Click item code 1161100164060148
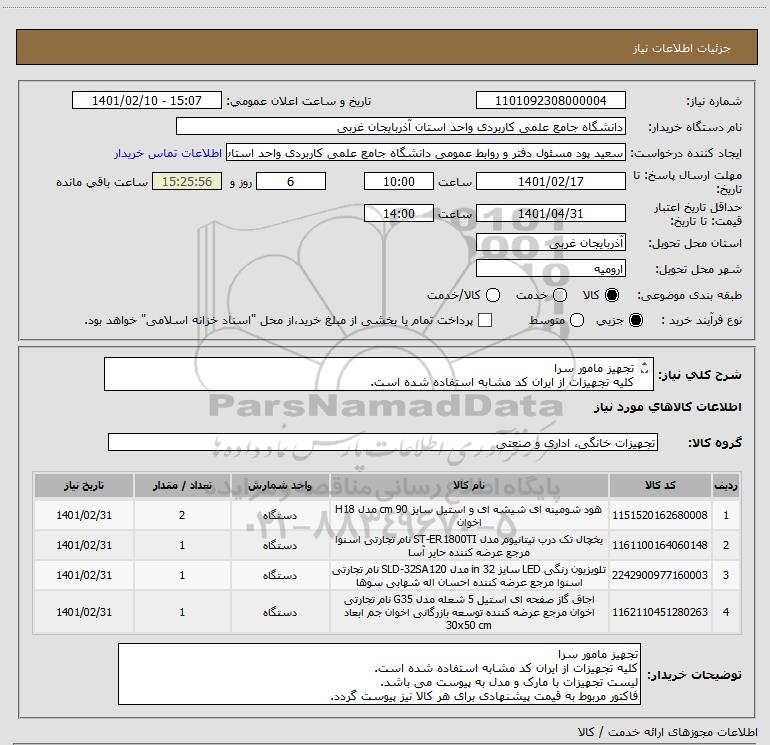The image size is (770, 745). pyautogui.click(x=660, y=545)
